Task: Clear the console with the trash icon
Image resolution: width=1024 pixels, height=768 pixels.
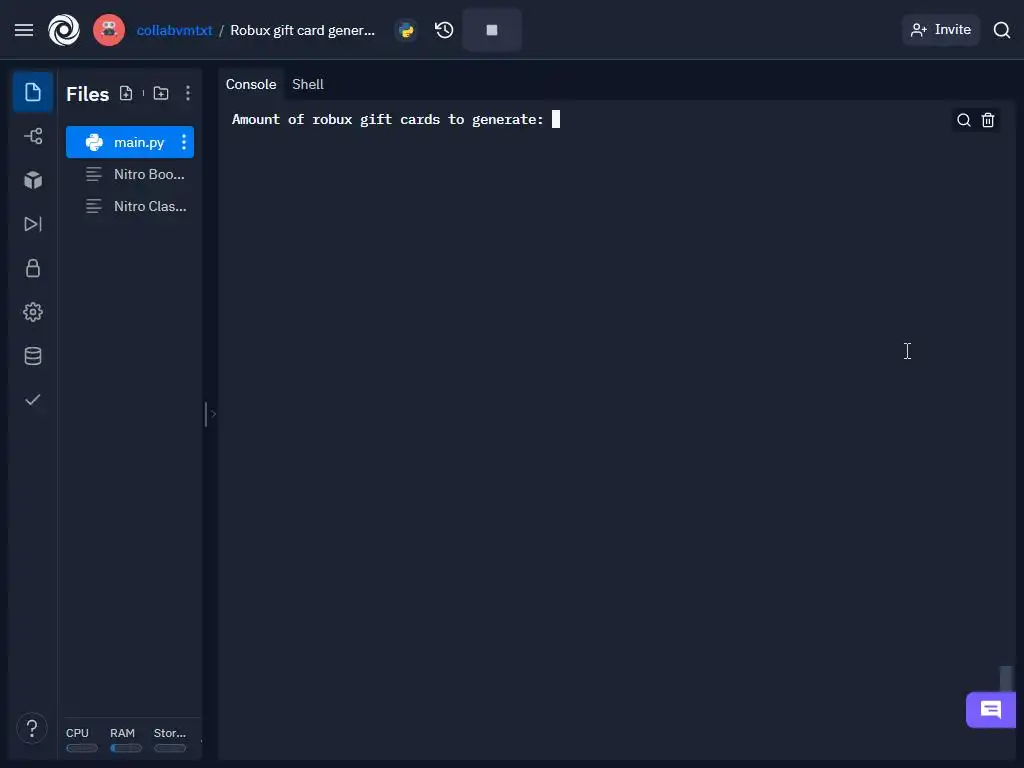Action: coord(988,120)
